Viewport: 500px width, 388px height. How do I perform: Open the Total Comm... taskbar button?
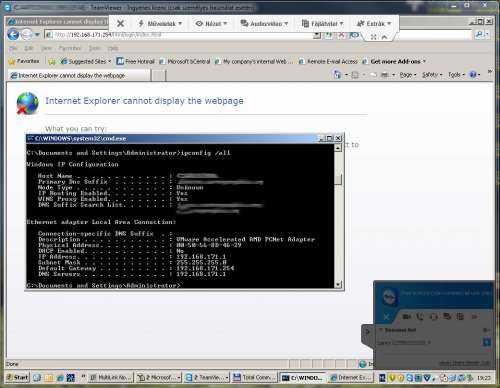coord(254,377)
